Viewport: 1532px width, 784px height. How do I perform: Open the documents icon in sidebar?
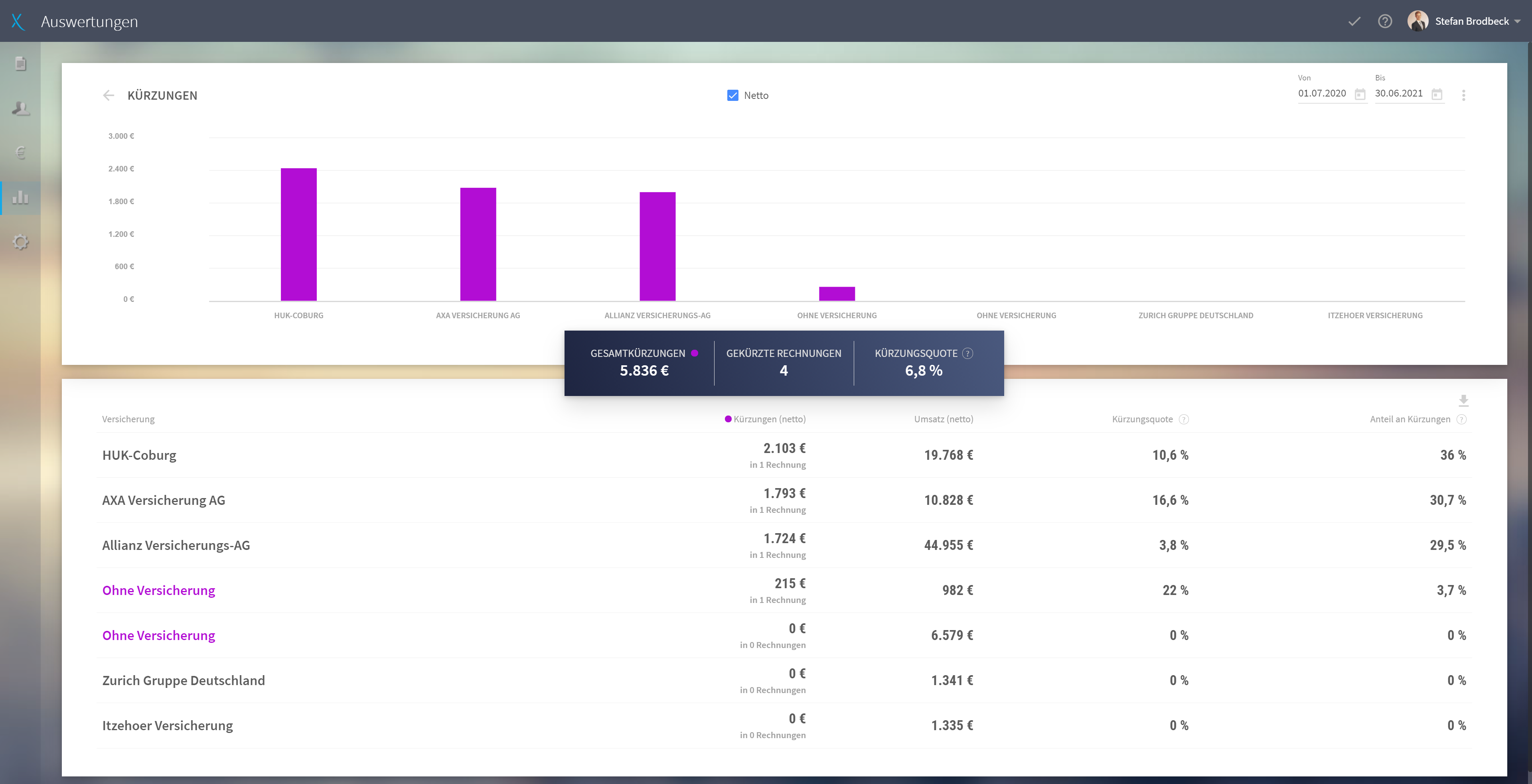(x=21, y=63)
